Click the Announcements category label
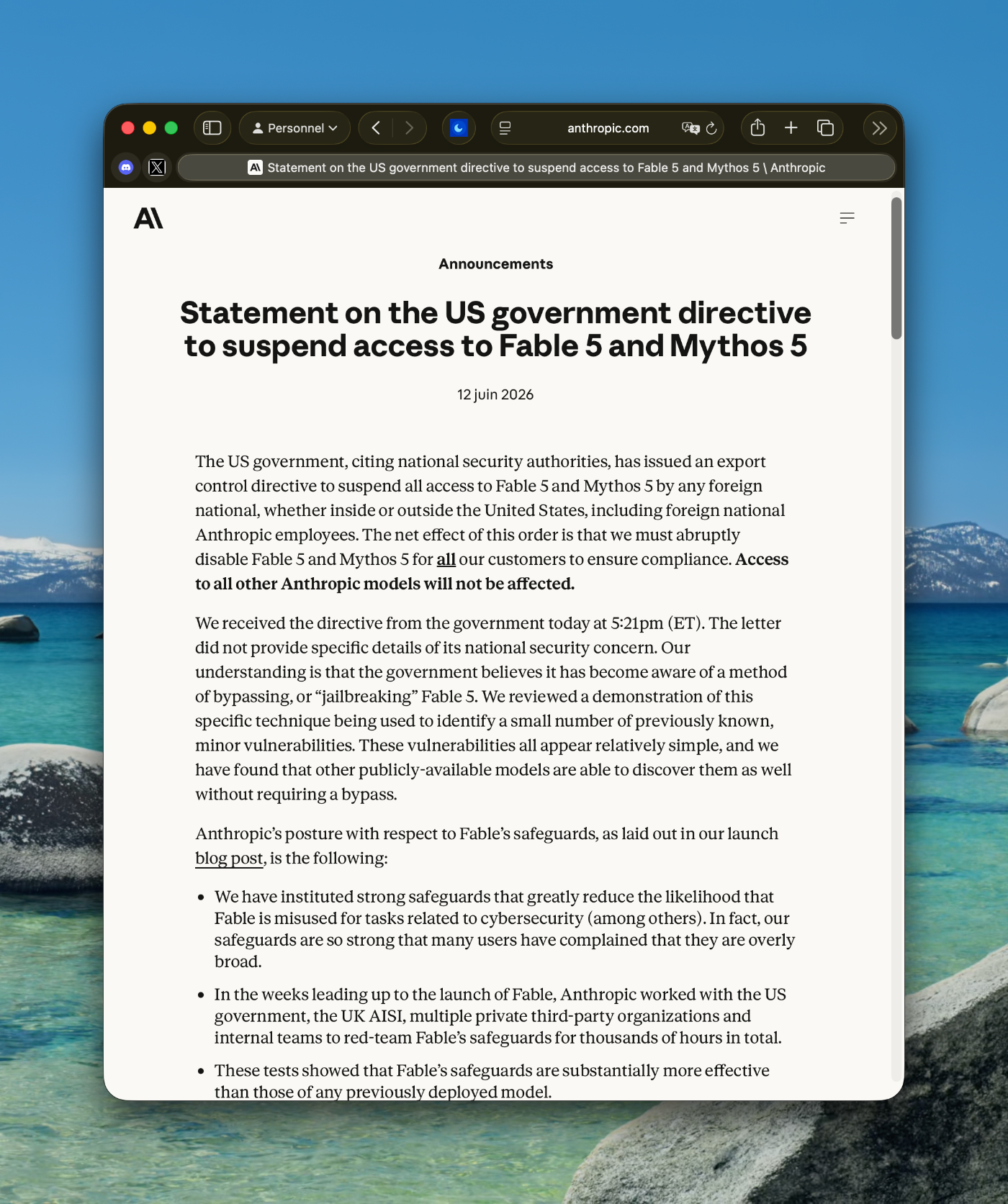1008x1204 pixels. pyautogui.click(x=496, y=264)
